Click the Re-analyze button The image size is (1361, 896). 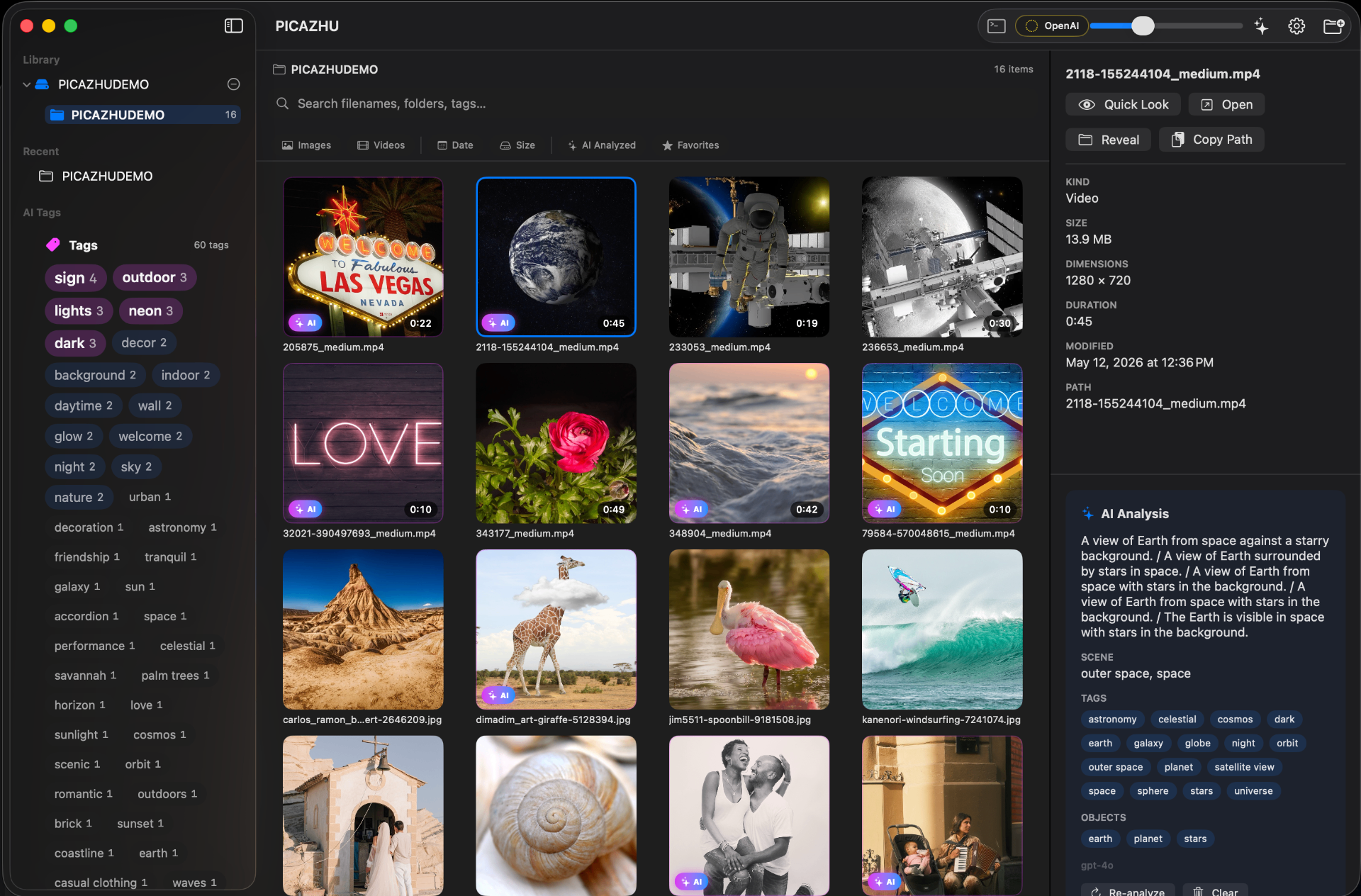point(1128,891)
